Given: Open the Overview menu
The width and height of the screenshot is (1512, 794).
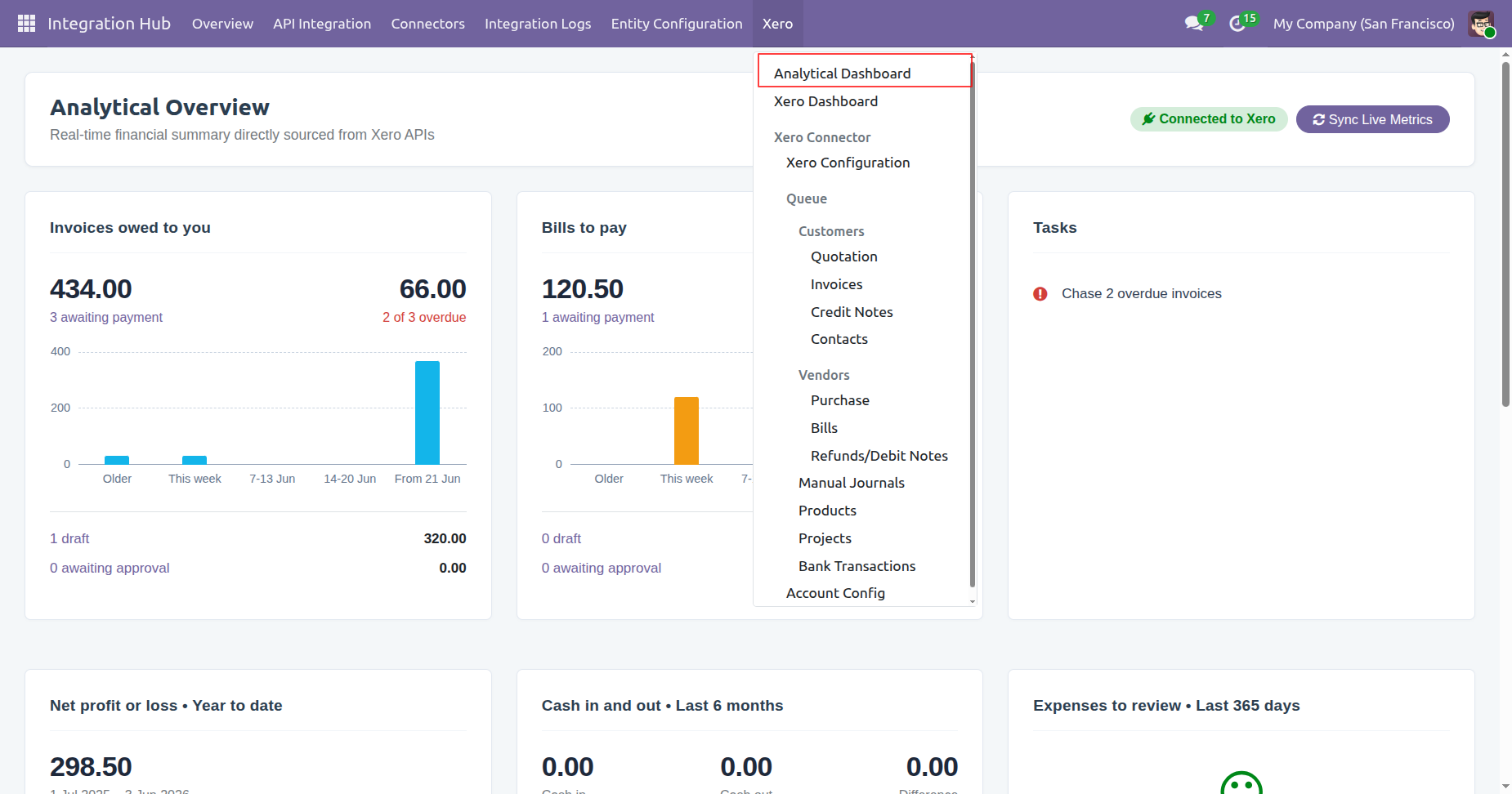Looking at the screenshot, I should coord(222,24).
